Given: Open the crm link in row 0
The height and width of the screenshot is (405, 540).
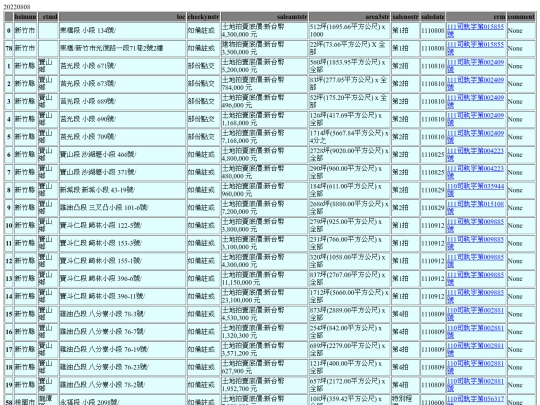Looking at the screenshot, I should [x=475, y=30].
